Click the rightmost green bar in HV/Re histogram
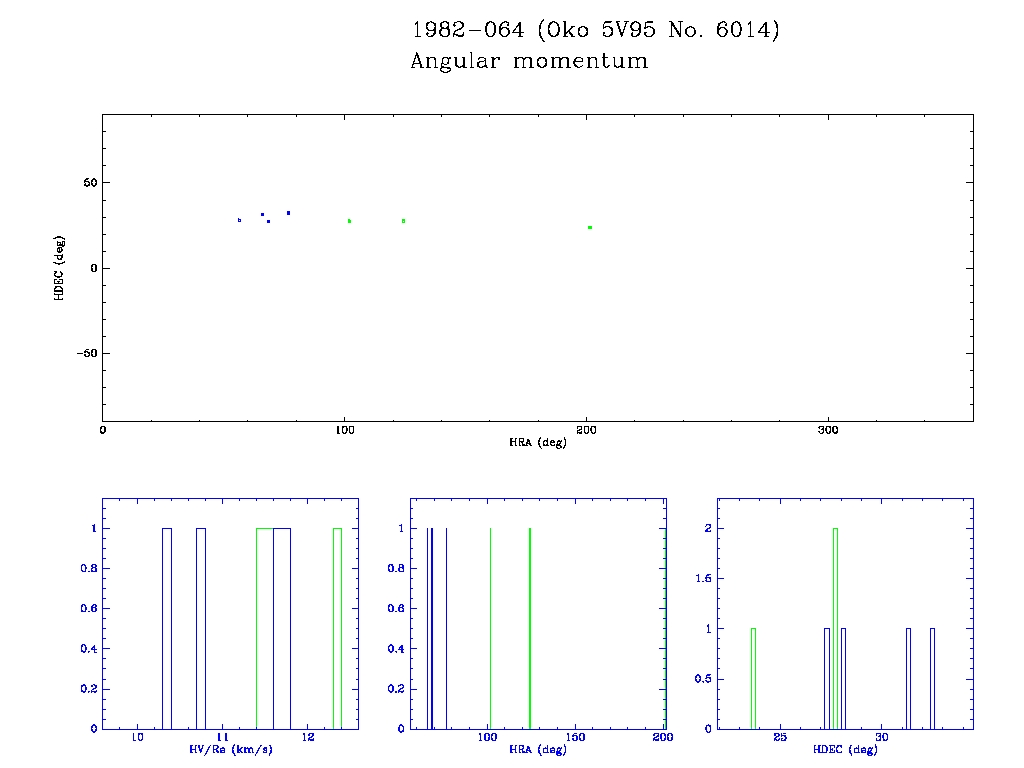Image resolution: width=1024 pixels, height=768 pixels. pos(337,628)
